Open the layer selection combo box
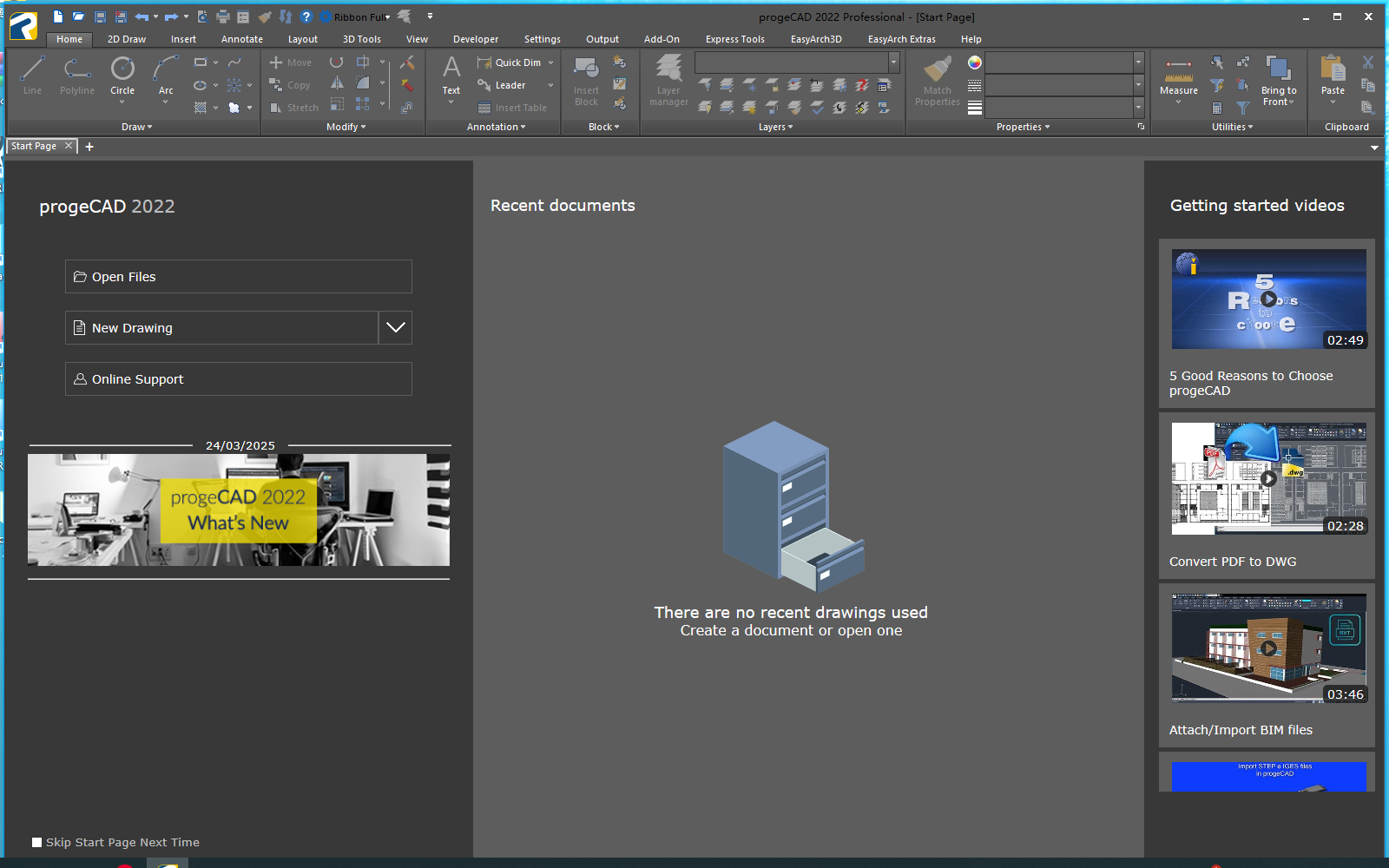 (797, 62)
